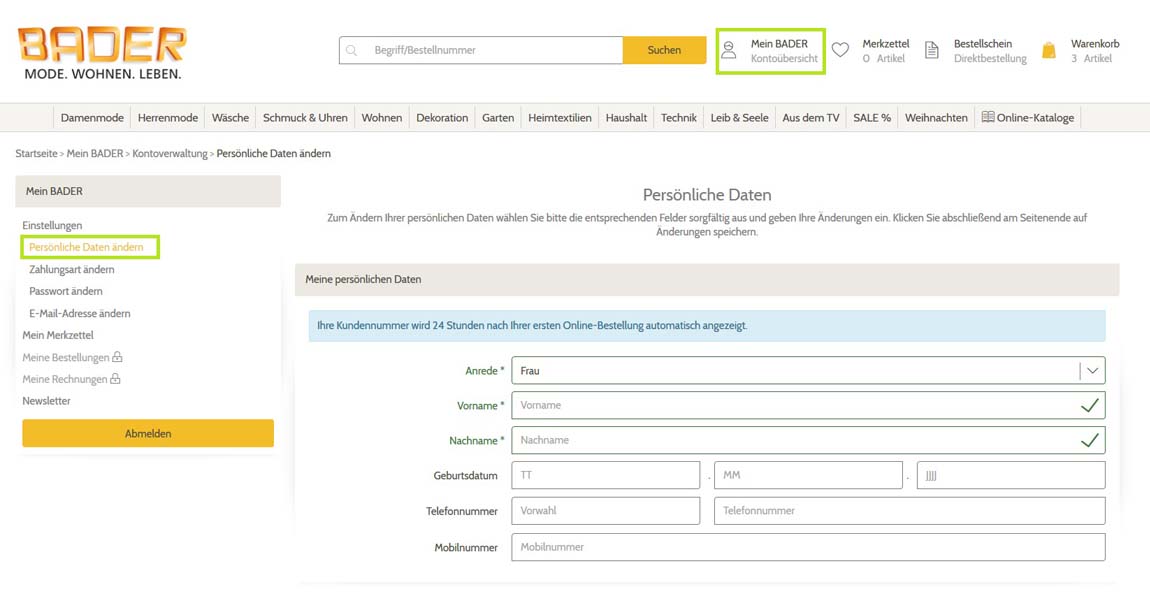Focus the Mobilnummer text field

point(807,547)
